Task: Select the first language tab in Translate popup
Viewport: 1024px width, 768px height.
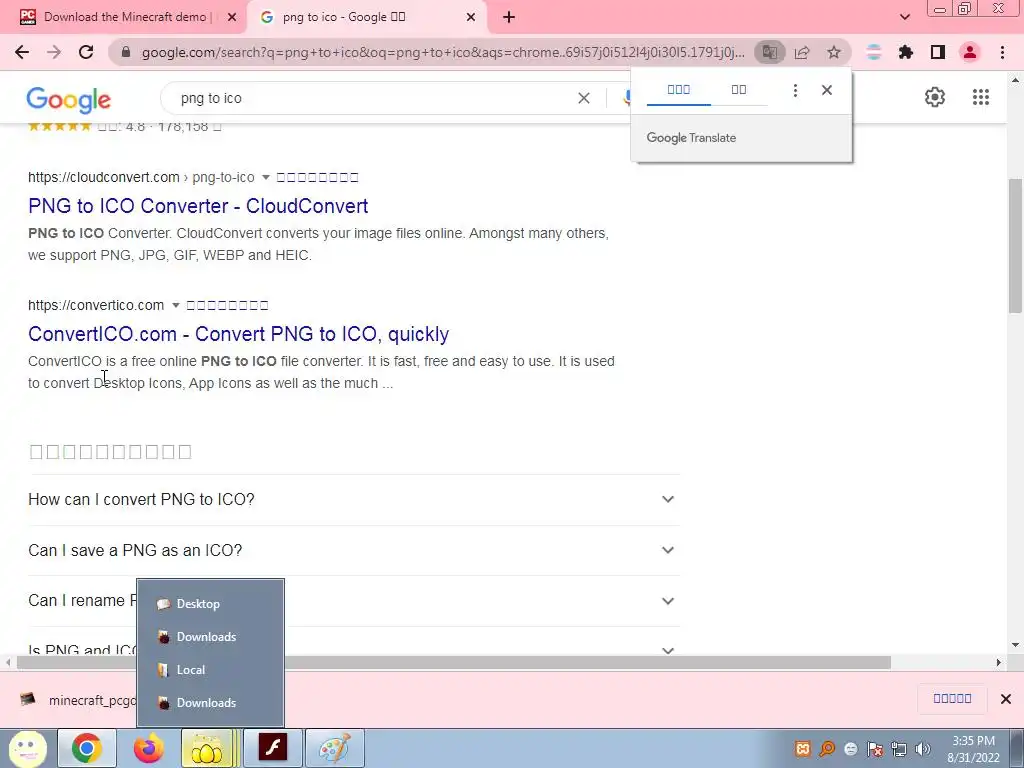Action: pyautogui.click(x=679, y=90)
